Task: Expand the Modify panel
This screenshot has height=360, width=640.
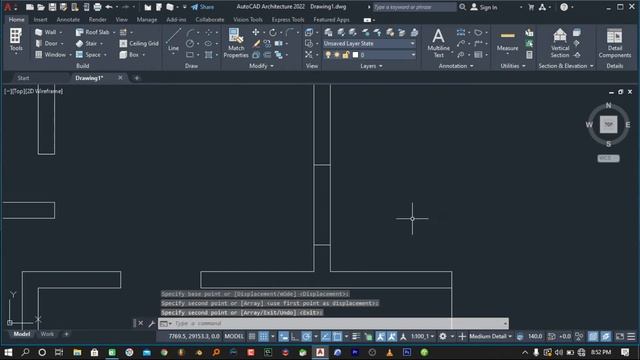Action: (261, 66)
